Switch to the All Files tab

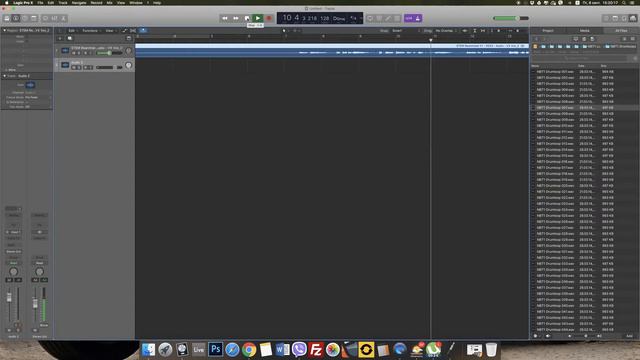pyautogui.click(x=621, y=31)
